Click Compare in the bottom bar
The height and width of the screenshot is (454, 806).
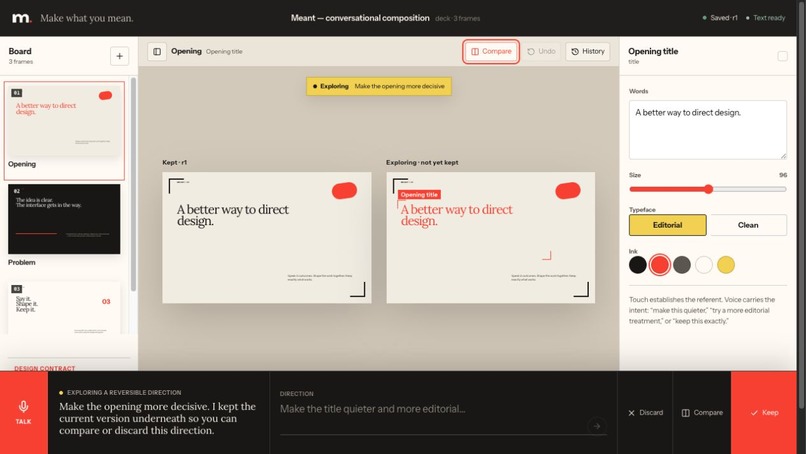click(702, 412)
